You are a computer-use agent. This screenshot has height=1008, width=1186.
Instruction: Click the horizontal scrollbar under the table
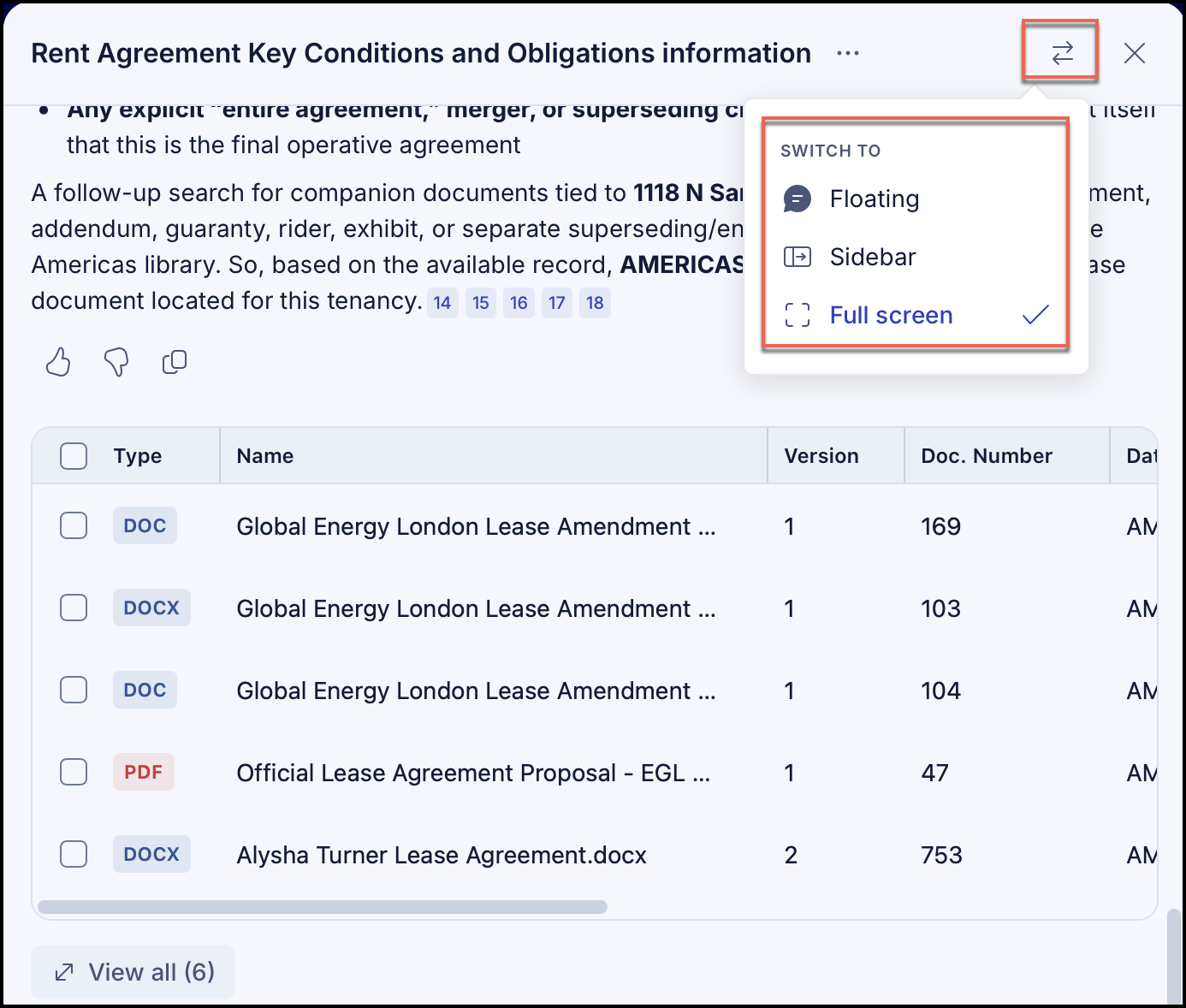323,907
